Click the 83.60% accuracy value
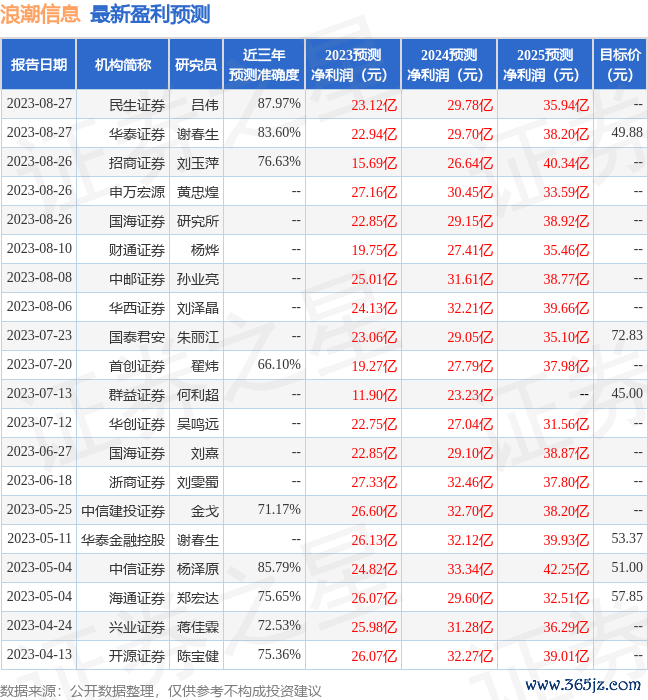 click(x=279, y=133)
